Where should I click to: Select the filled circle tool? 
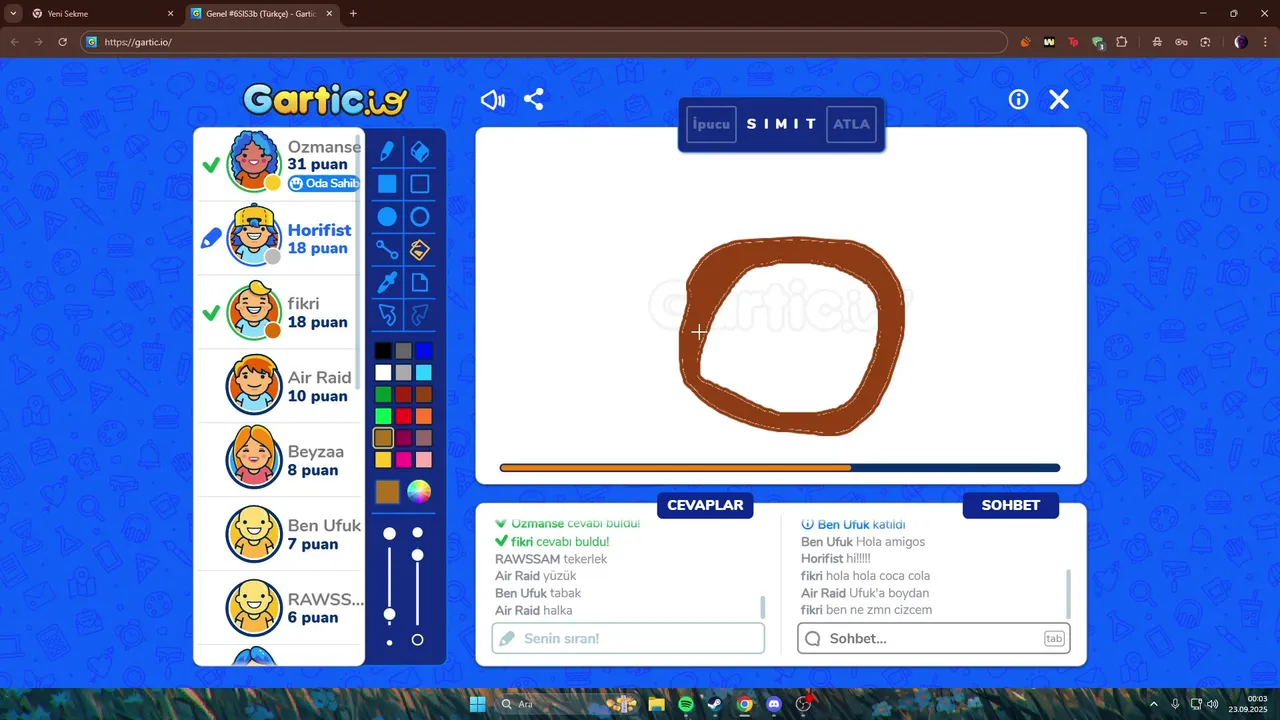coord(387,217)
